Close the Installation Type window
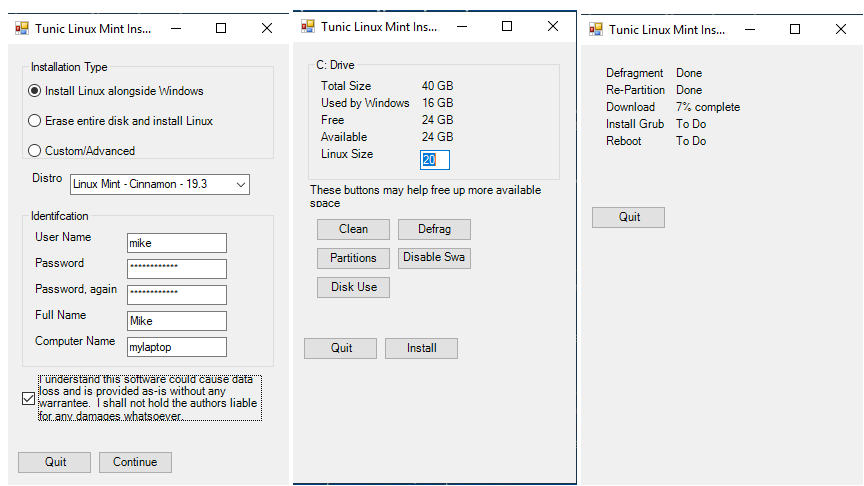Viewport: 864px width, 486px height. (267, 28)
